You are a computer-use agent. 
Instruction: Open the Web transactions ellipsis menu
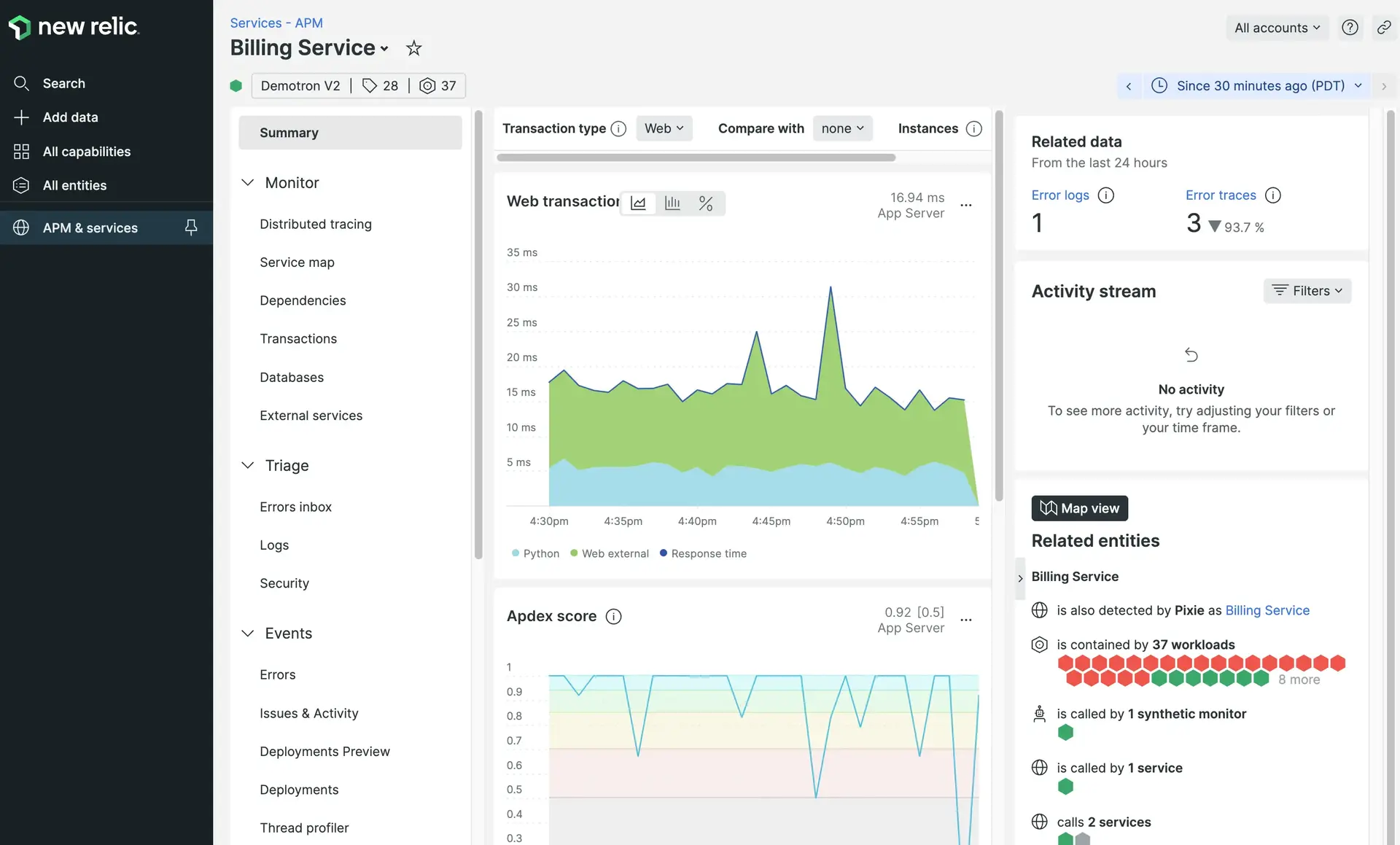pos(966,205)
